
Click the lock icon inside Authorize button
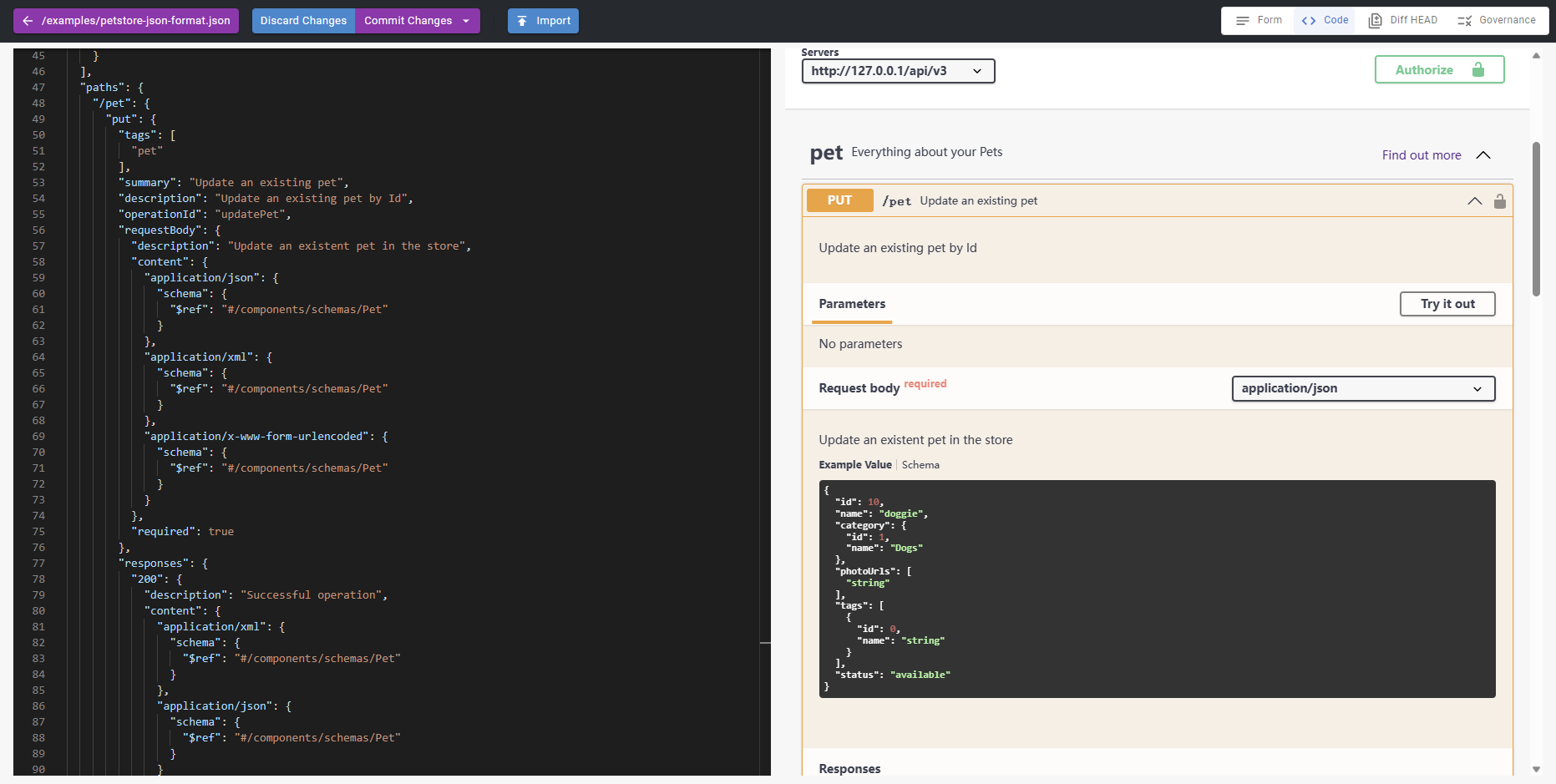point(1478,70)
